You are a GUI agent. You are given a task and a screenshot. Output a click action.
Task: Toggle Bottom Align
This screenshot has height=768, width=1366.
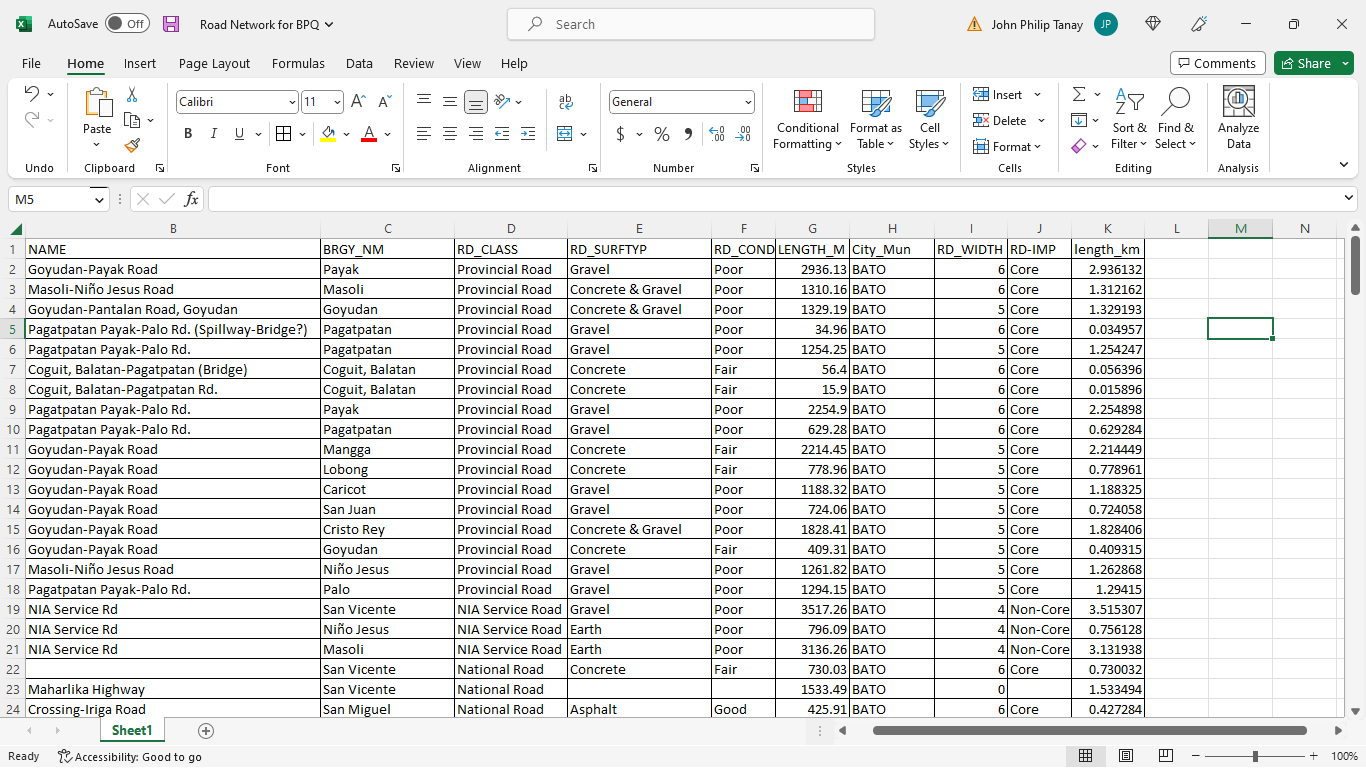(x=476, y=101)
